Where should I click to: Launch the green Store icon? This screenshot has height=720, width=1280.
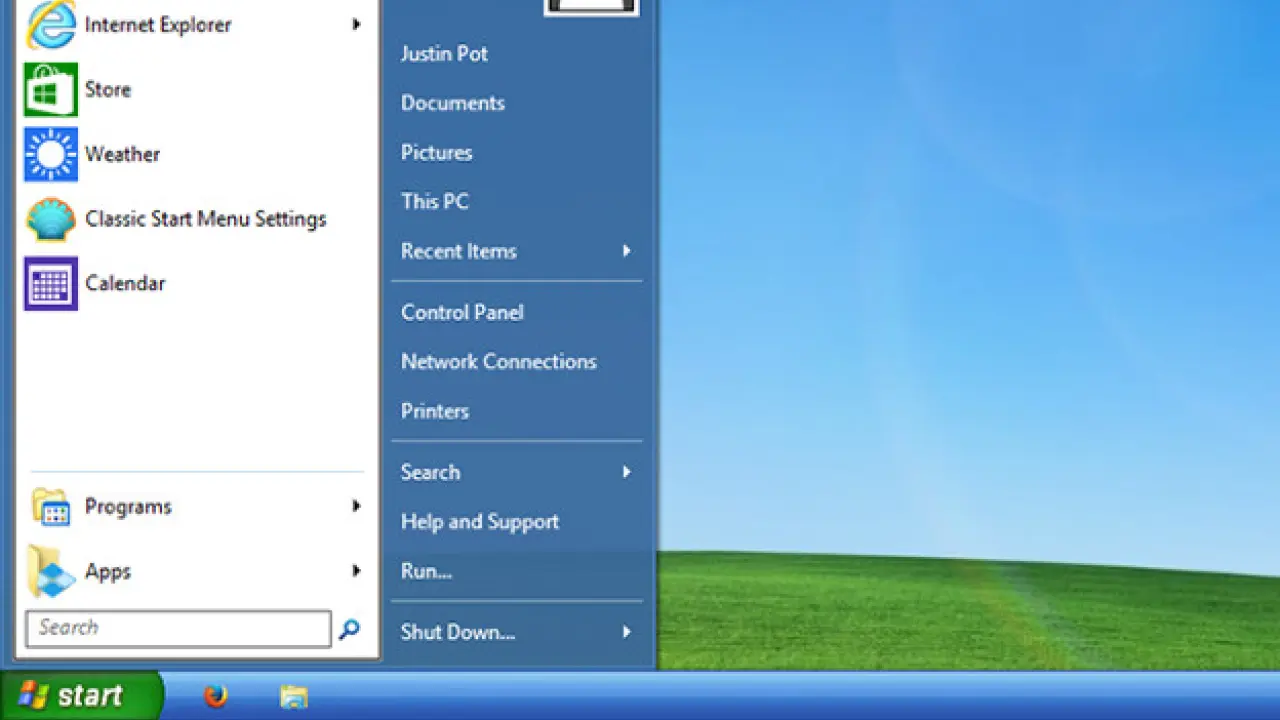(50, 90)
